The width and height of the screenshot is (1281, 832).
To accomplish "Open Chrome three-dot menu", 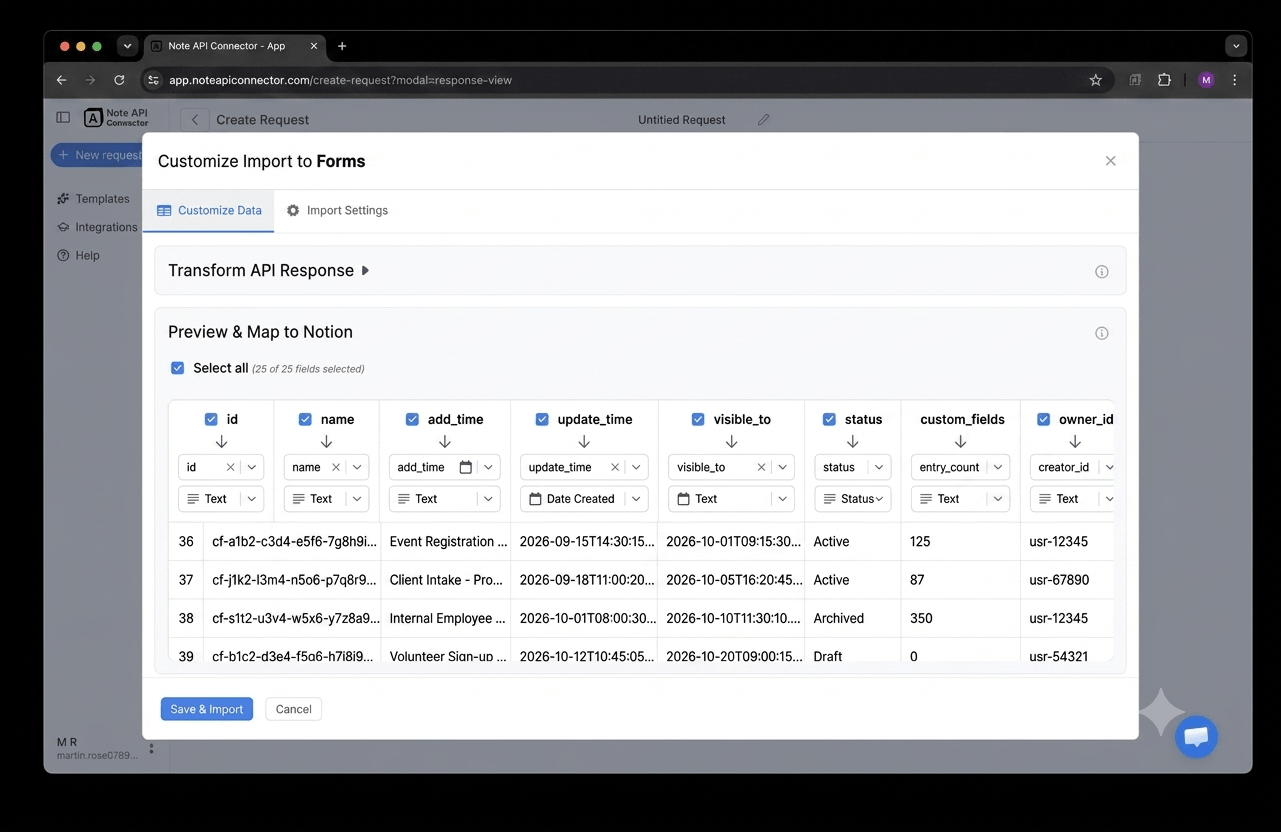I will coord(1234,80).
